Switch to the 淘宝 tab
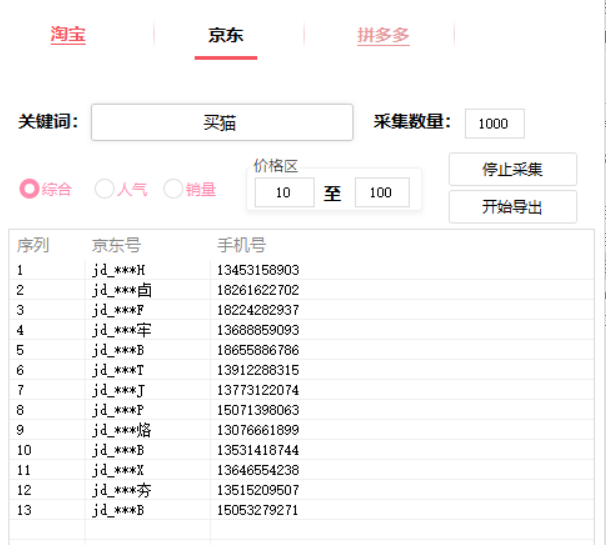Screen dimensions: 606x545 (x=68, y=35)
